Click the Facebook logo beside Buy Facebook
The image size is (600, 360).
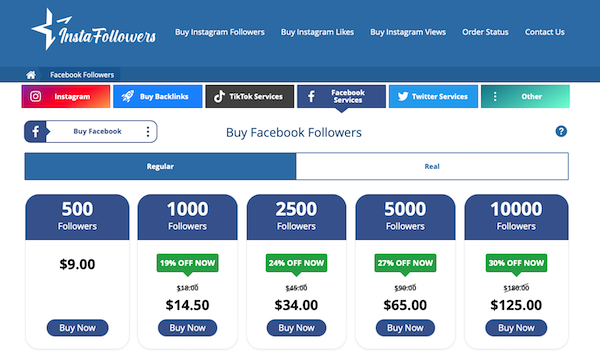(35, 132)
